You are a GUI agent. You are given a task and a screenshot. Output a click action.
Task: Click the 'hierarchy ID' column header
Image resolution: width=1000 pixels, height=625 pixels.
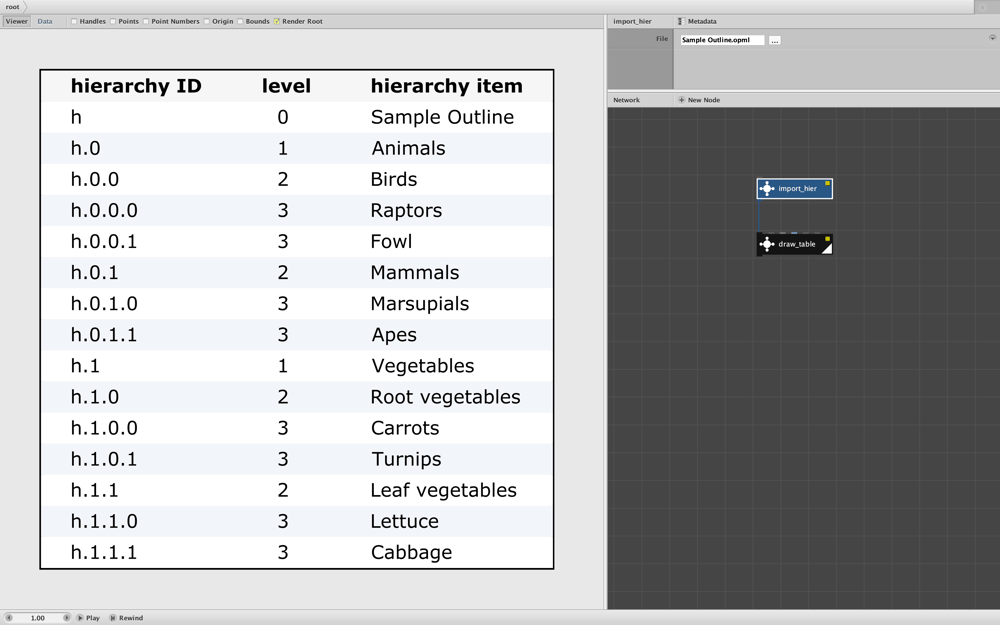(x=136, y=86)
